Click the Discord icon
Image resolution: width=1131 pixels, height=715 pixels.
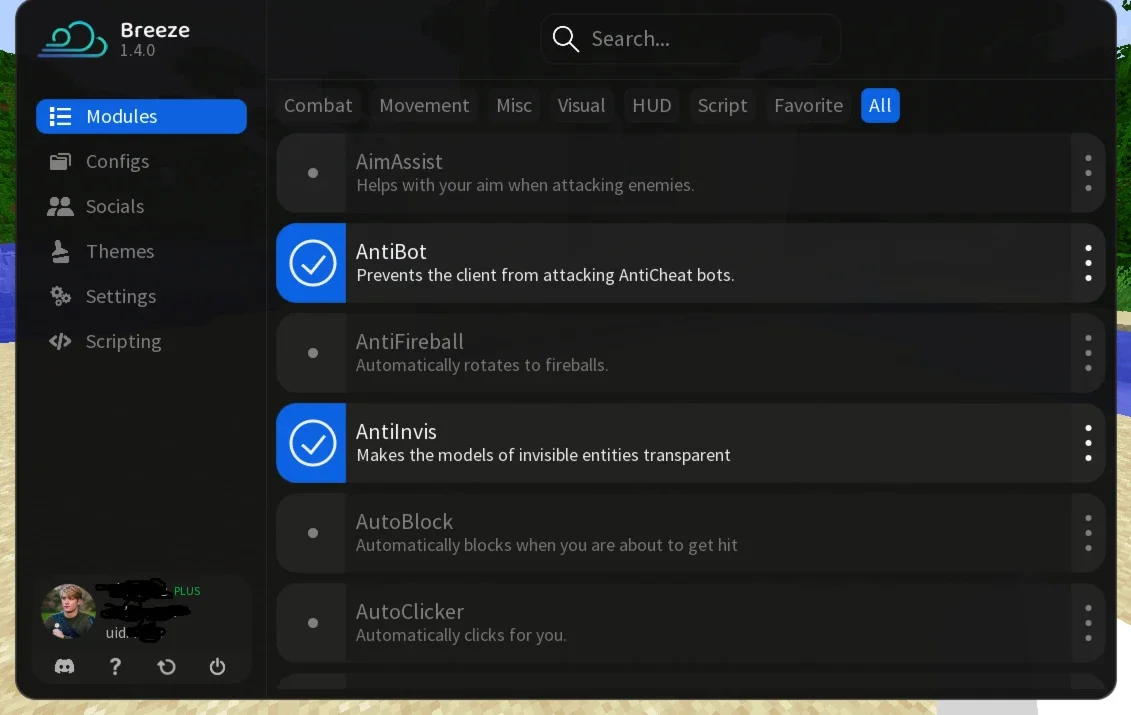[64, 666]
